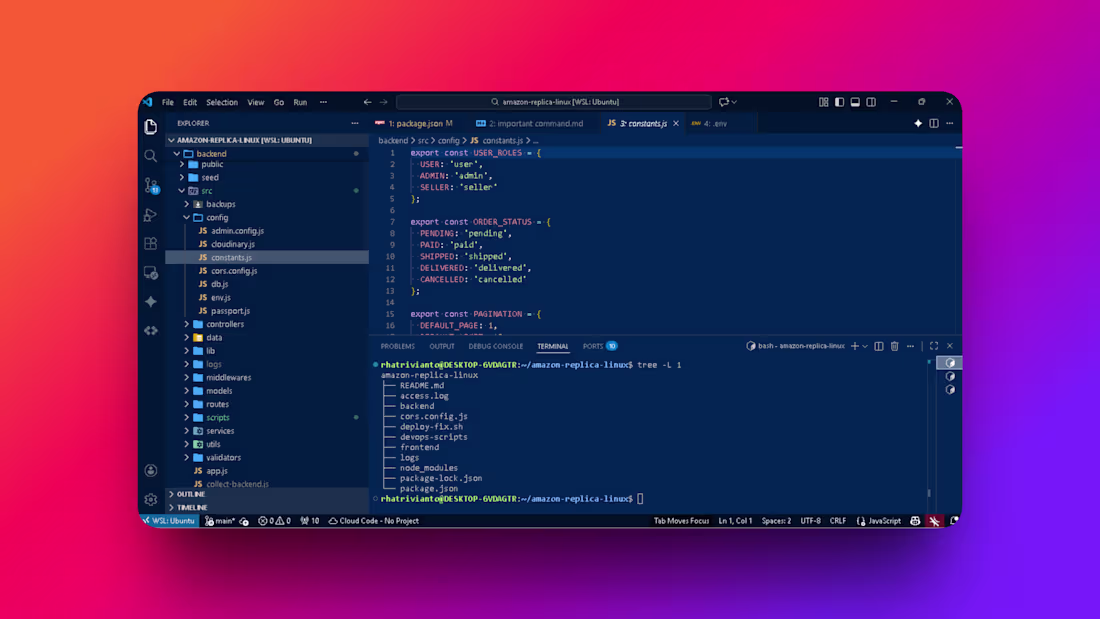This screenshot has width=1100, height=619.
Task: Click WSL: Ubuntu remote indicator
Action: click(169, 521)
